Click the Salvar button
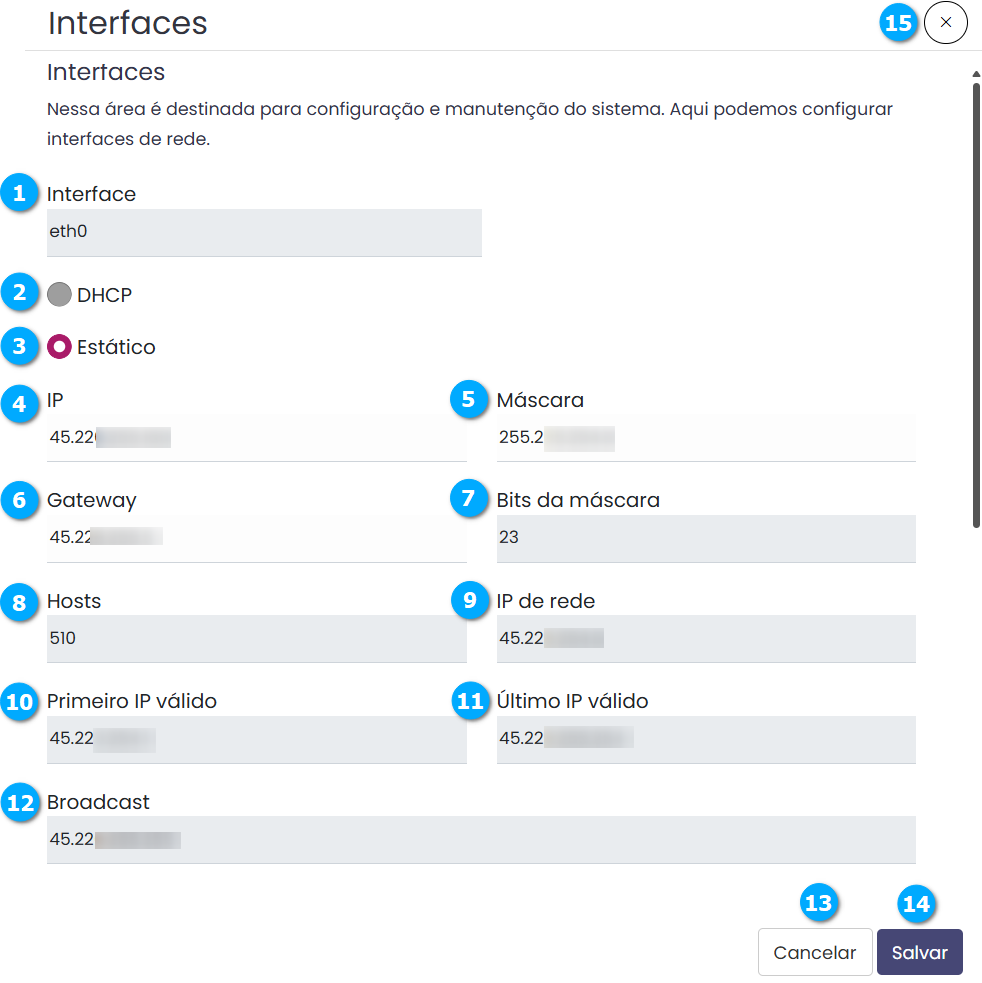This screenshot has height=983, width=982. [919, 953]
